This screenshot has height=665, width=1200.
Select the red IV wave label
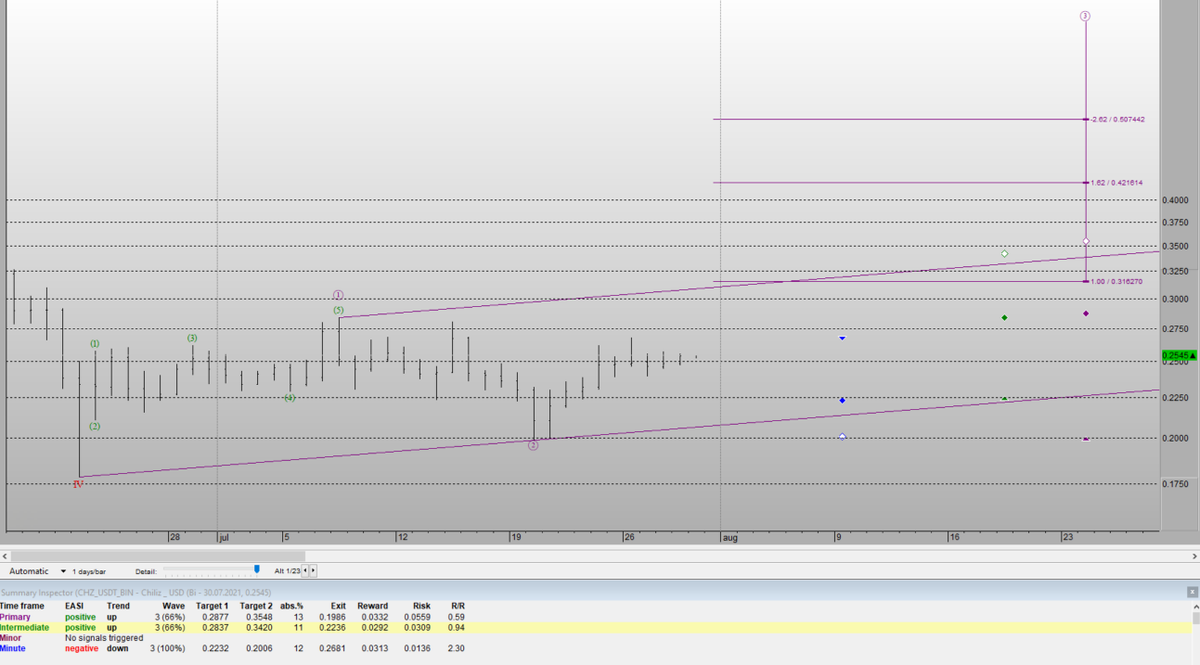(x=78, y=484)
